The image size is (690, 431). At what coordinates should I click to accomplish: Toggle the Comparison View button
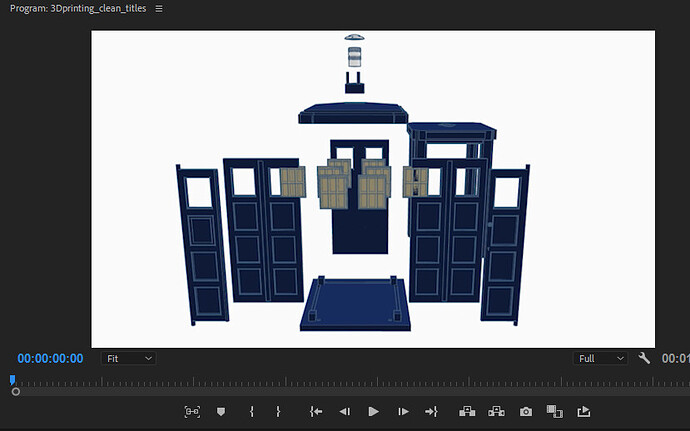[555, 411]
